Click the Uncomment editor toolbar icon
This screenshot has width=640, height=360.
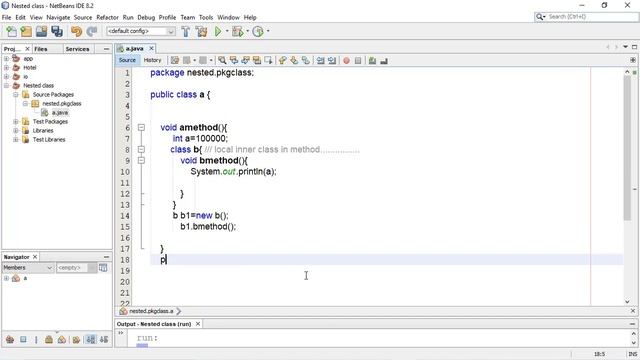pos(384,61)
